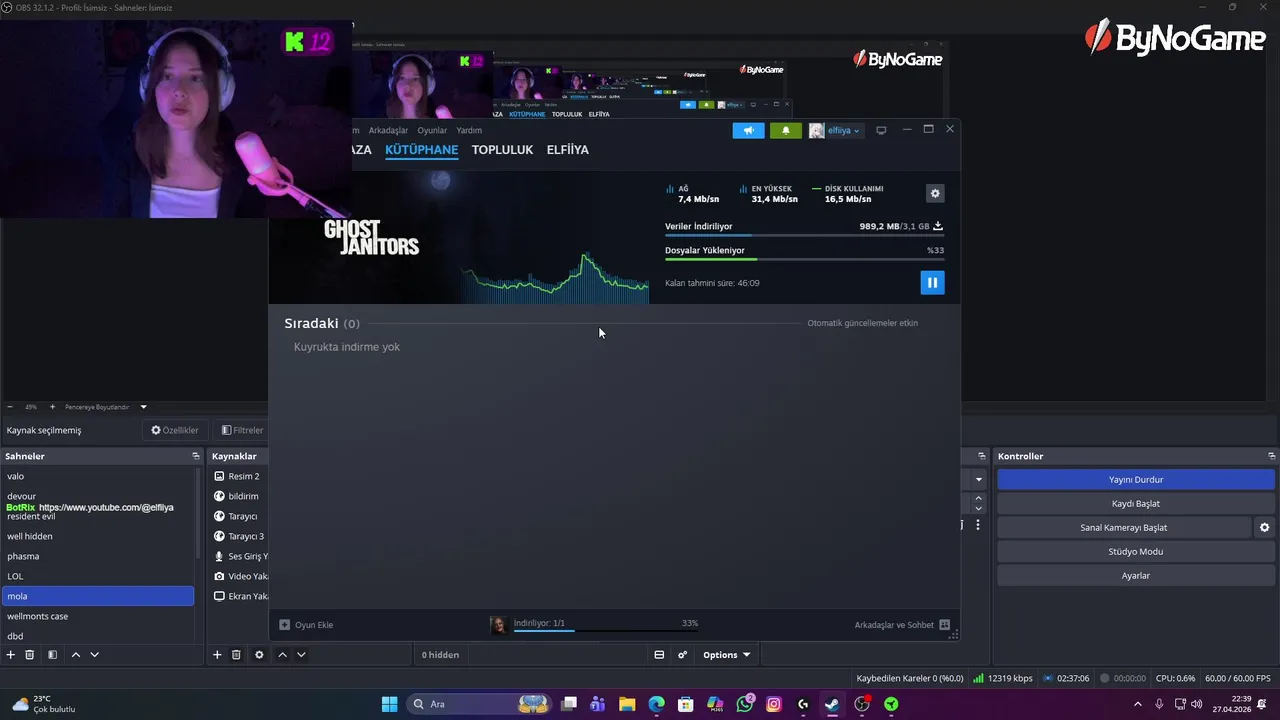Open Steam download settings gear
Image resolution: width=1280 pixels, height=720 pixels.
pos(935,194)
